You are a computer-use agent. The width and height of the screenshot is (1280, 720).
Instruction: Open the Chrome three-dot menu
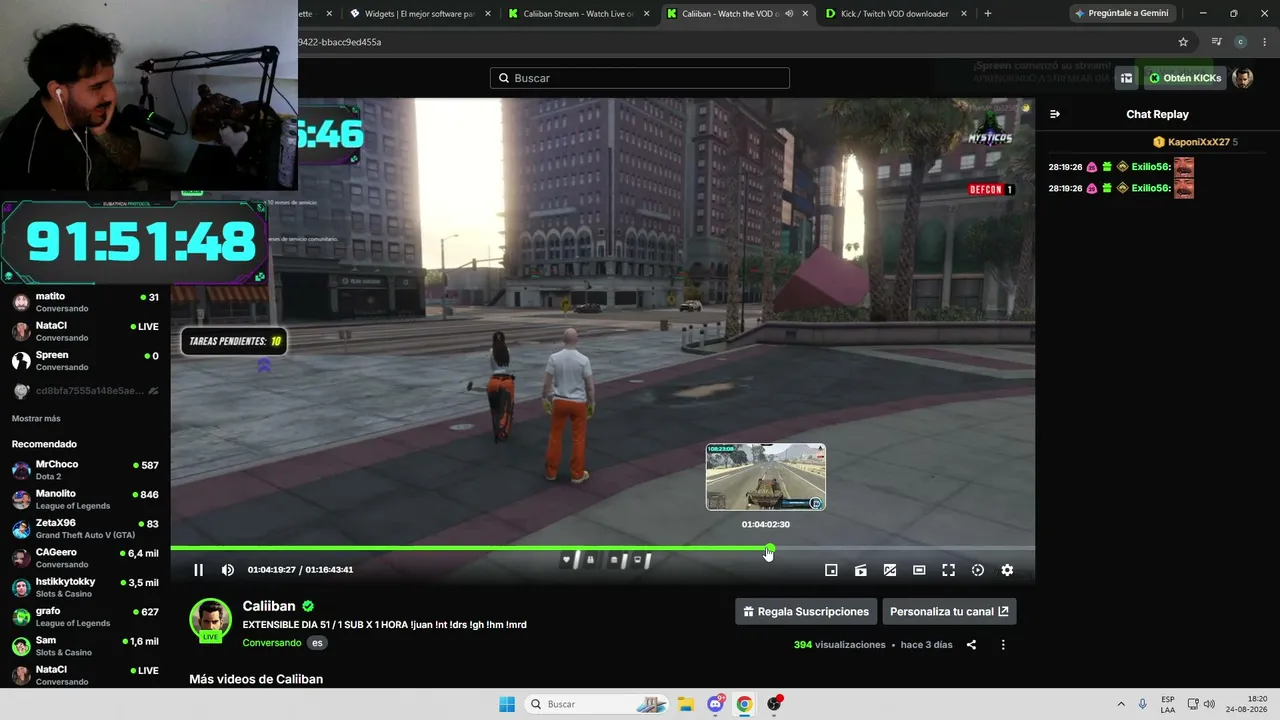coord(1265,42)
